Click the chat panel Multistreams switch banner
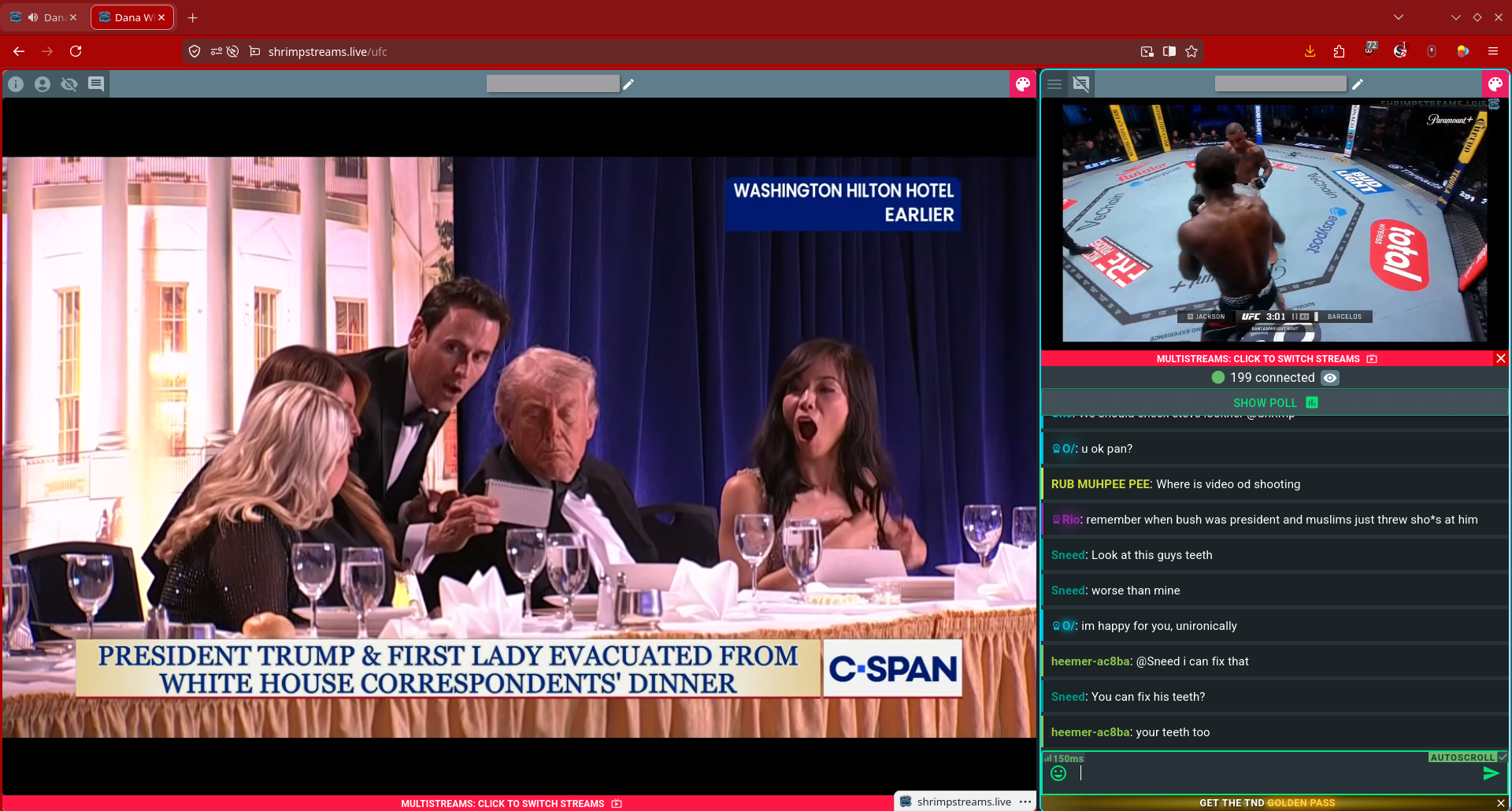This screenshot has height=811, width=1512. pos(1266,359)
